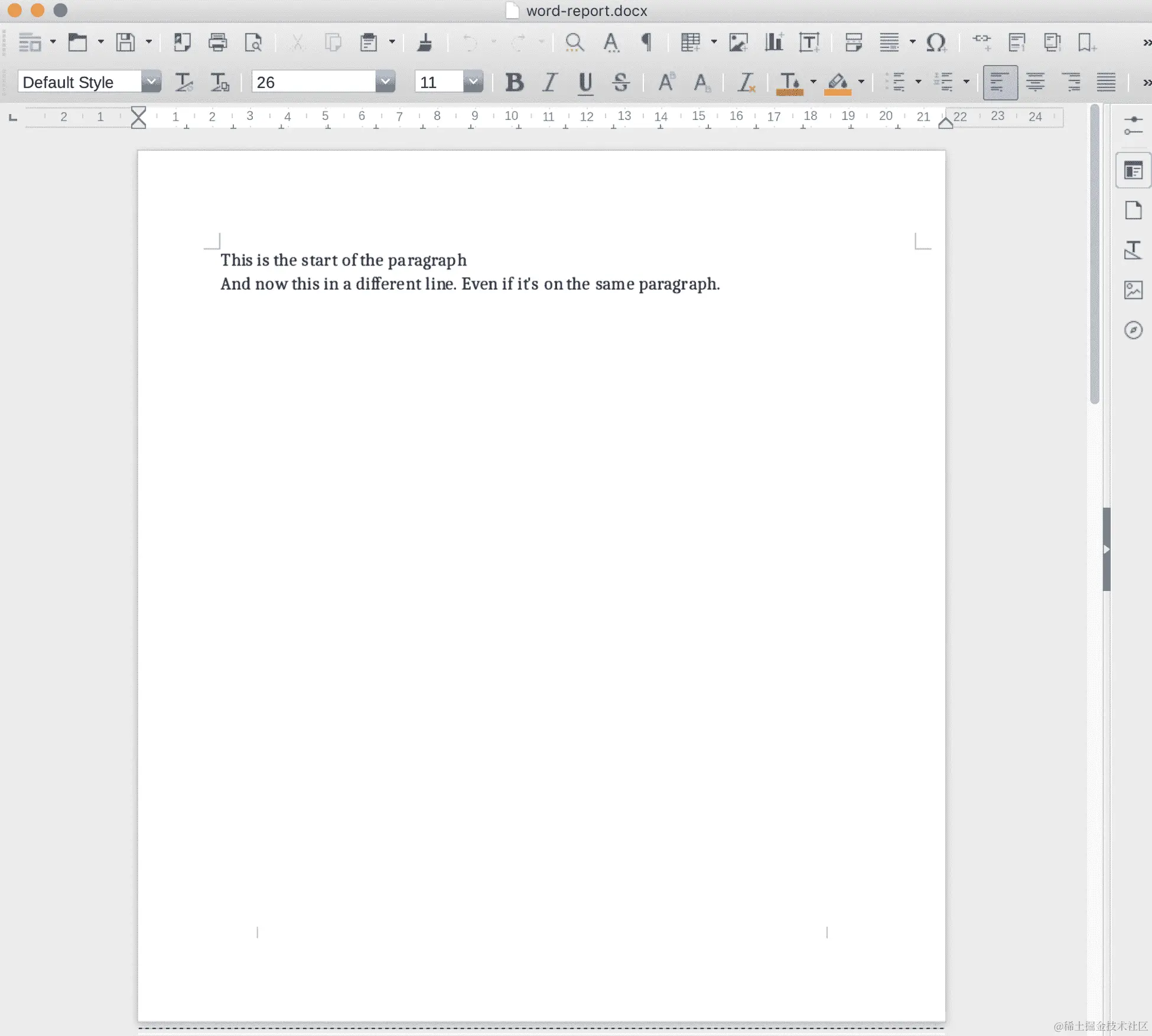Select the Clone Formatting paintbrush

pos(425,43)
